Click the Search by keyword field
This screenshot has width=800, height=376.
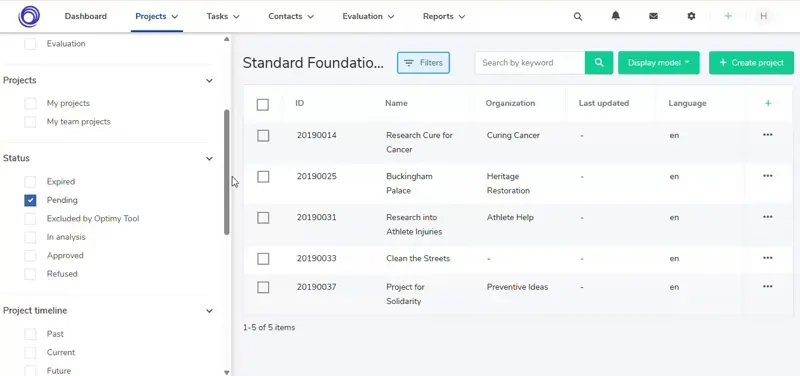click(530, 63)
